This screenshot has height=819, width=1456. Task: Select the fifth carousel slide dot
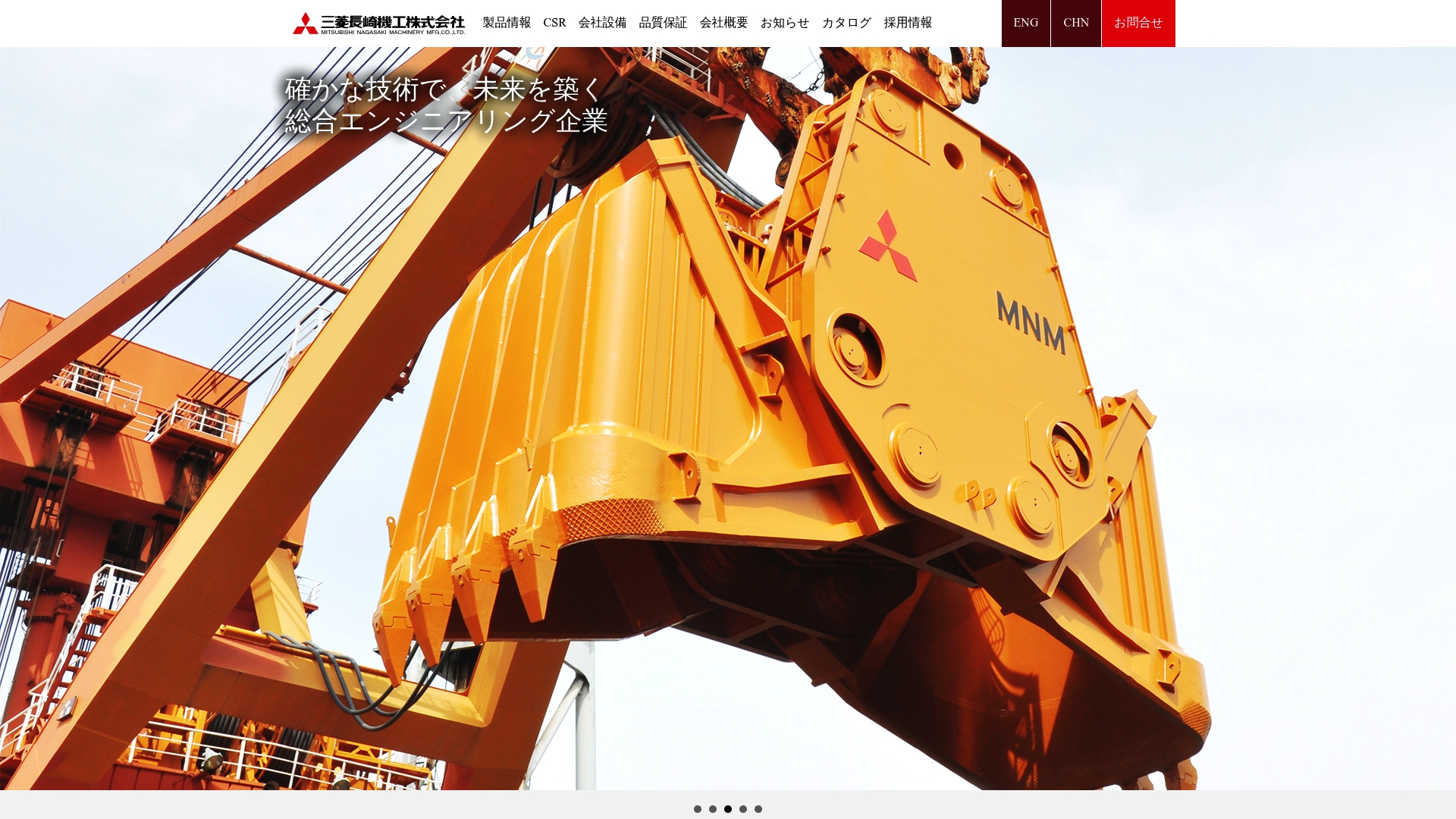(758, 809)
